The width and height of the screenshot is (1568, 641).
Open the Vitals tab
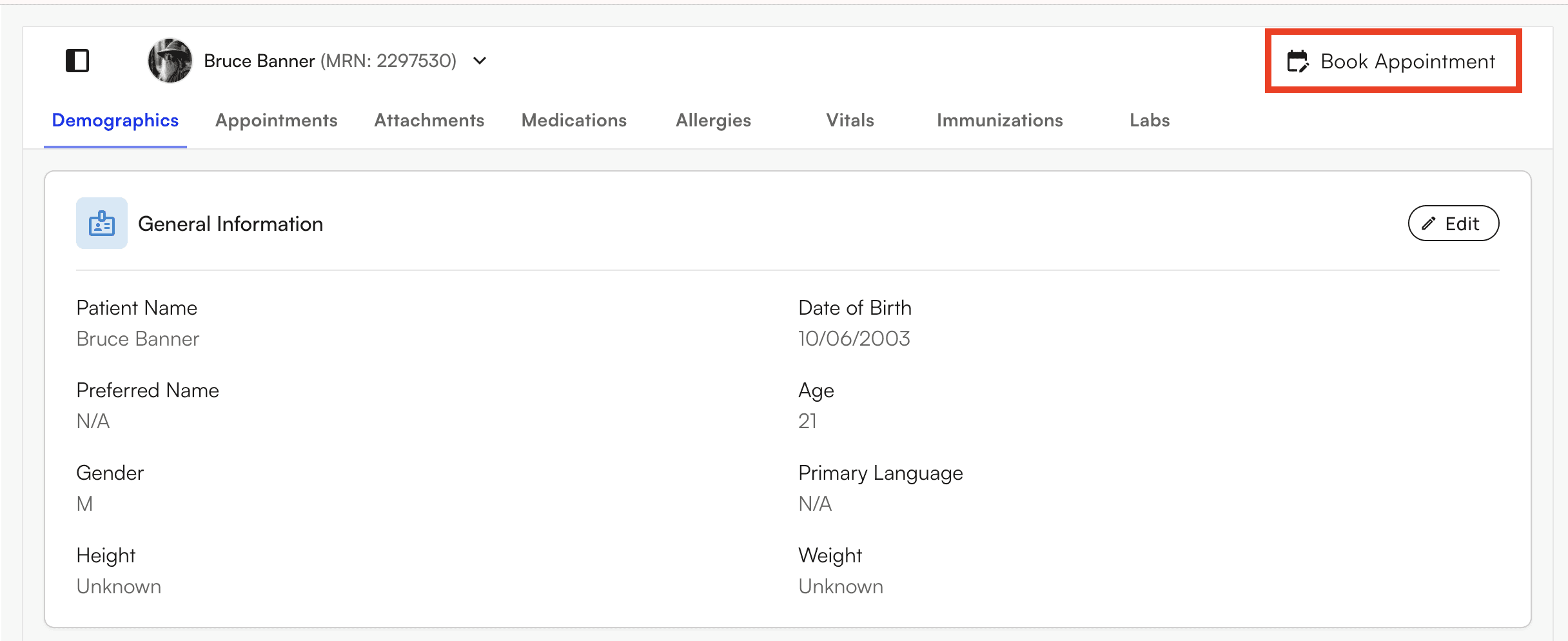click(x=850, y=121)
